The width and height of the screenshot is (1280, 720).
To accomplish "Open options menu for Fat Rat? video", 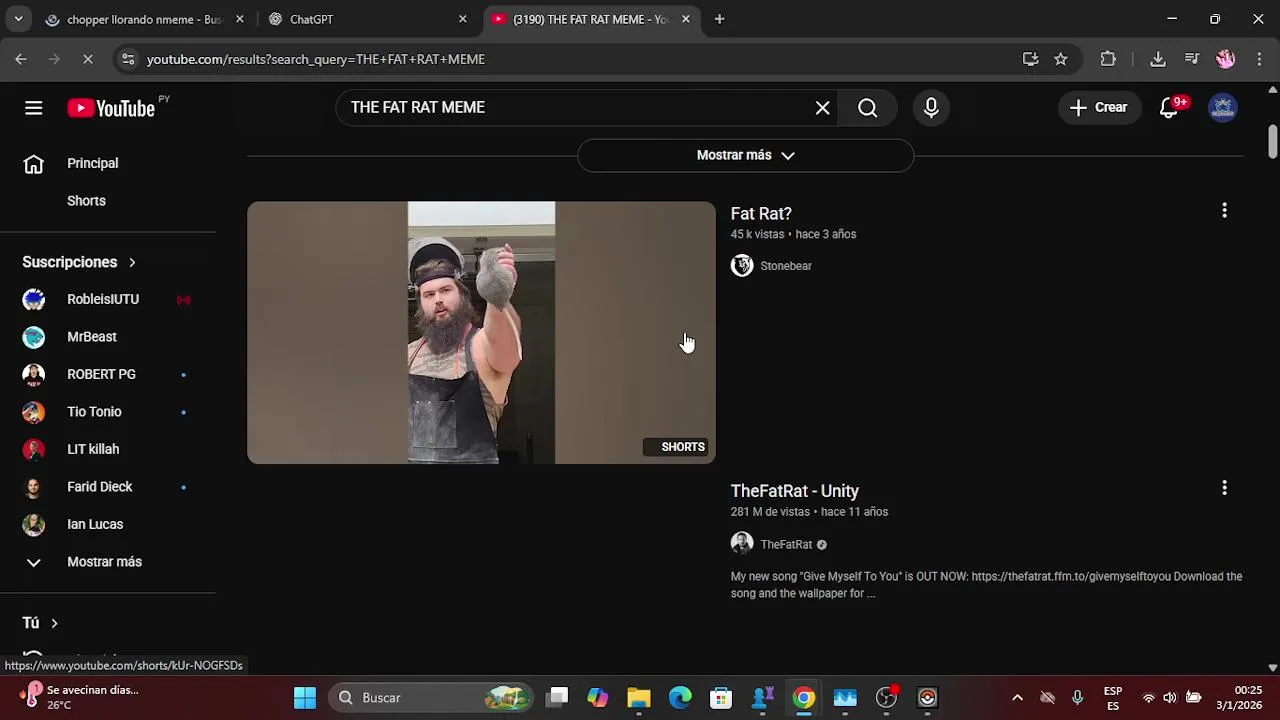I will (1224, 210).
